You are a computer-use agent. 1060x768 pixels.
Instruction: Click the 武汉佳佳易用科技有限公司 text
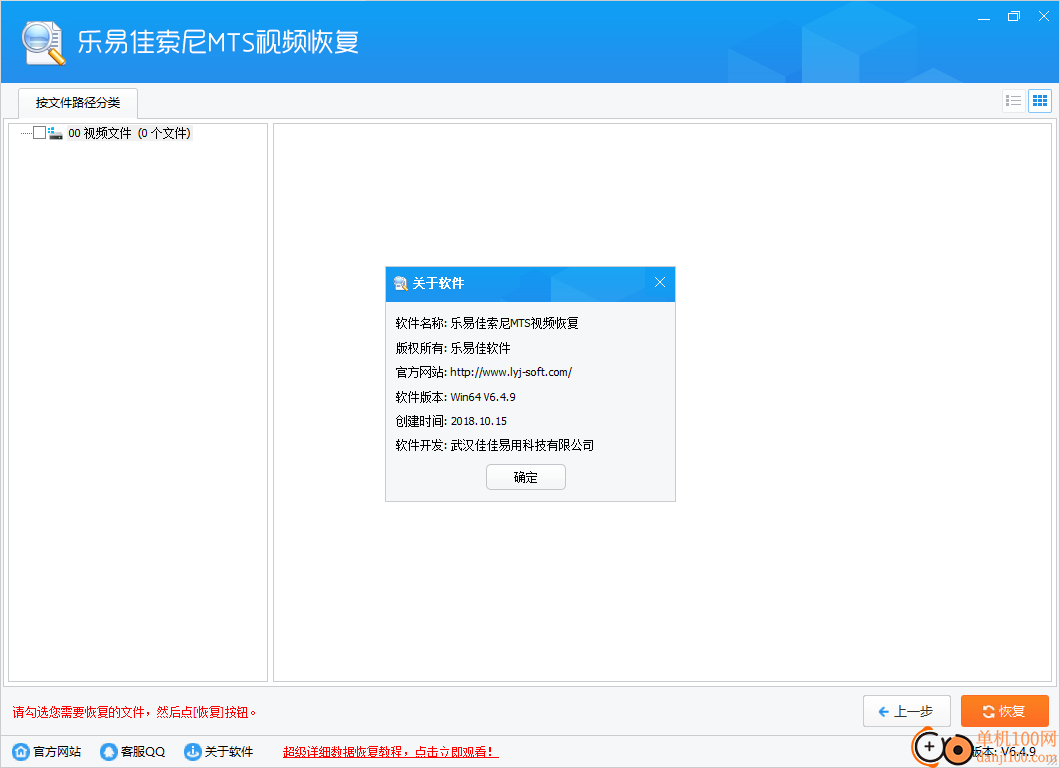[523, 446]
